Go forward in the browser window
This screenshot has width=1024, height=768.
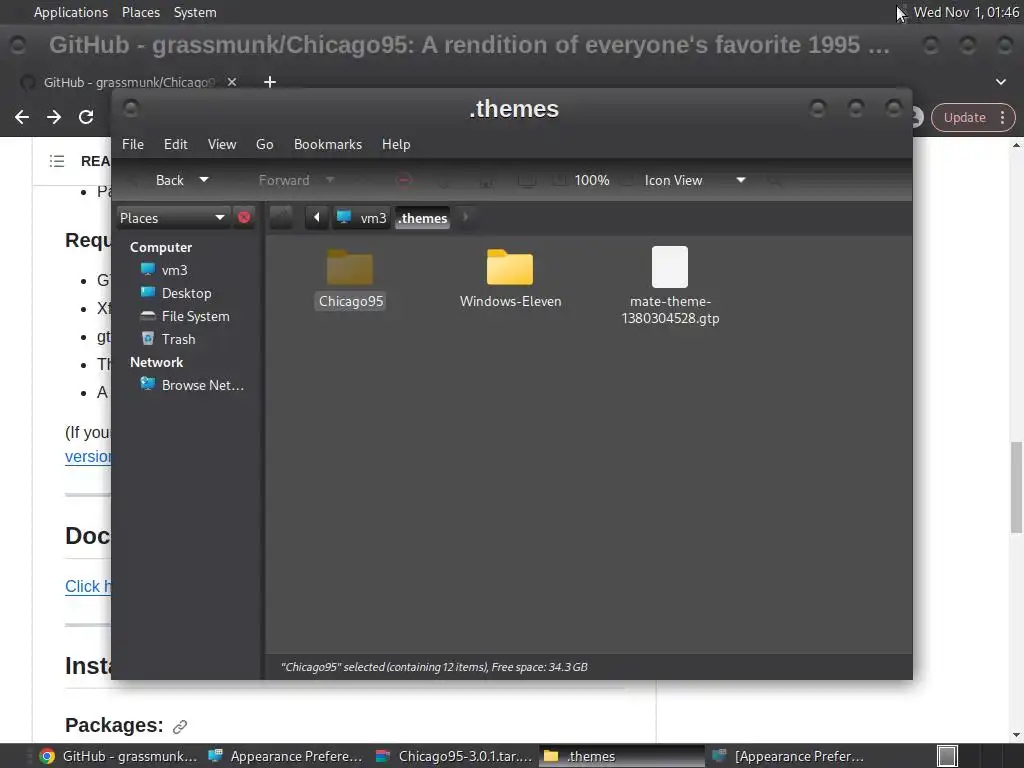(x=54, y=117)
